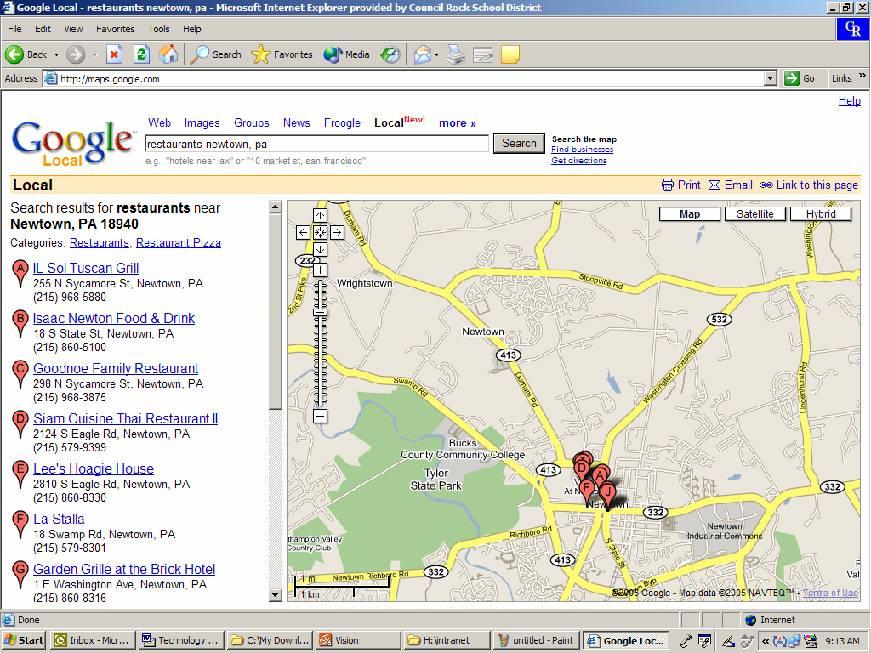The width and height of the screenshot is (871, 653).
Task: Open the Mail button dropdown arrow
Action: [x=437, y=55]
